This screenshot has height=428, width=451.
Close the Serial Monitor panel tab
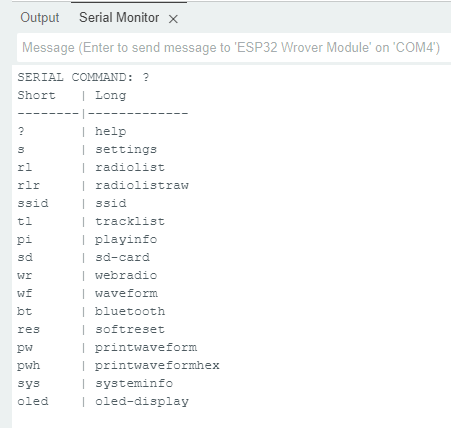point(173,19)
